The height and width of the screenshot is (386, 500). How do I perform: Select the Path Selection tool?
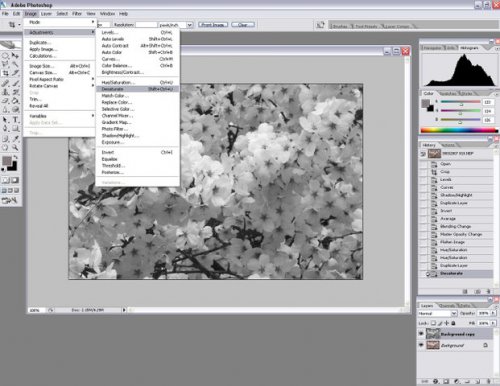pyautogui.click(x=6, y=120)
